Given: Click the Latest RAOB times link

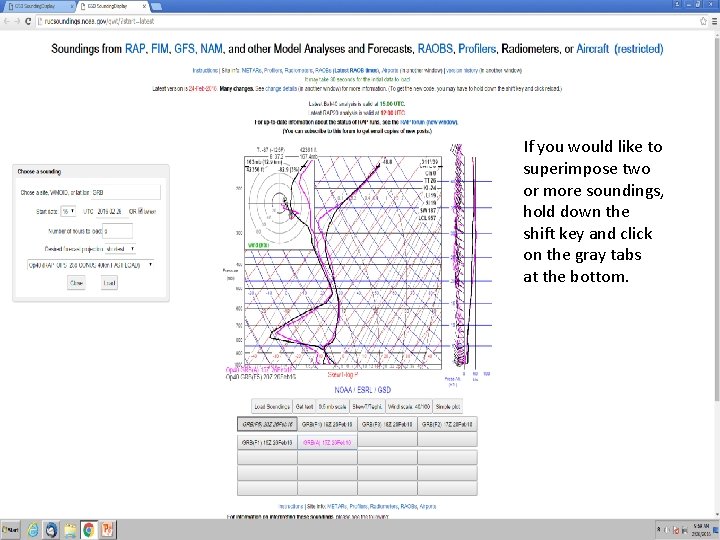Looking at the screenshot, I should coord(356,70).
